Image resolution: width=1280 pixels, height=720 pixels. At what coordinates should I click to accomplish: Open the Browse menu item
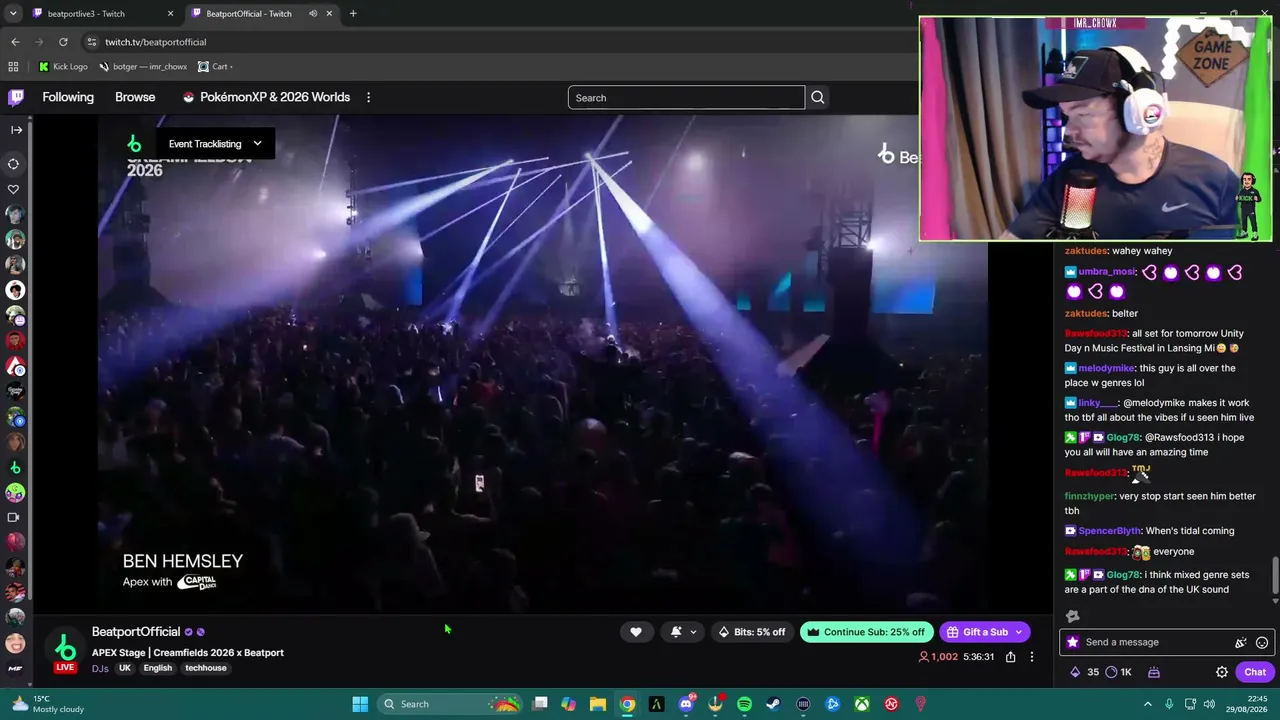135,97
